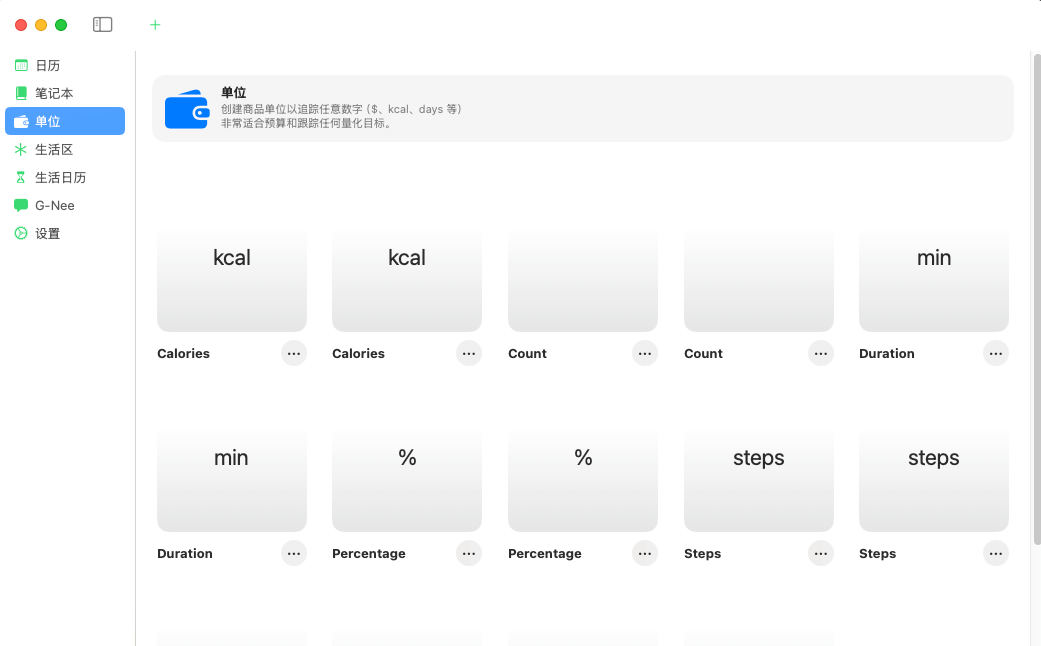The image size is (1041, 646).
Task: Click the calendar icon next to 日历
Action: (21, 65)
